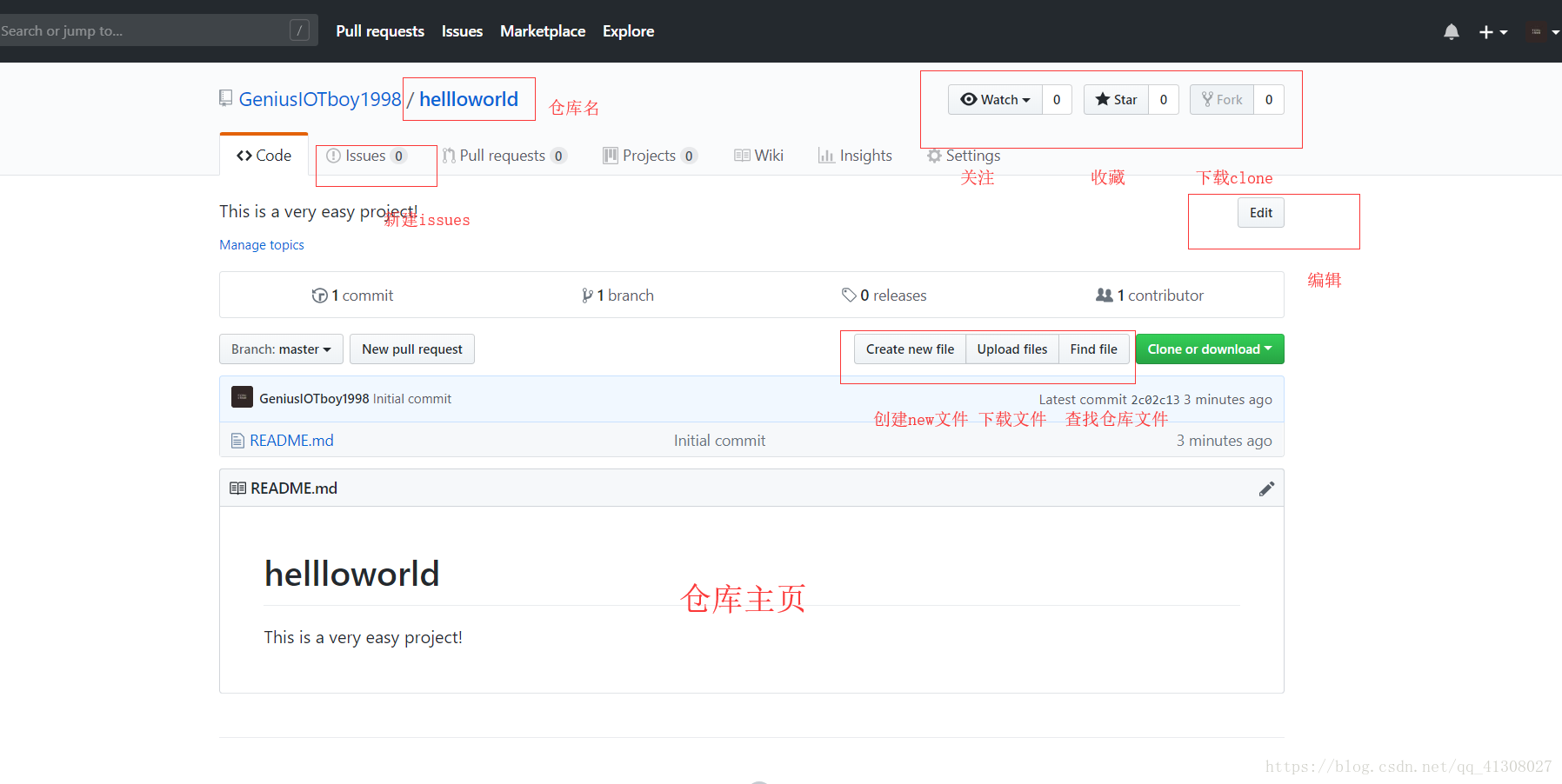View the 1 branch list
Screen dimensions: 1562x784
617,296
